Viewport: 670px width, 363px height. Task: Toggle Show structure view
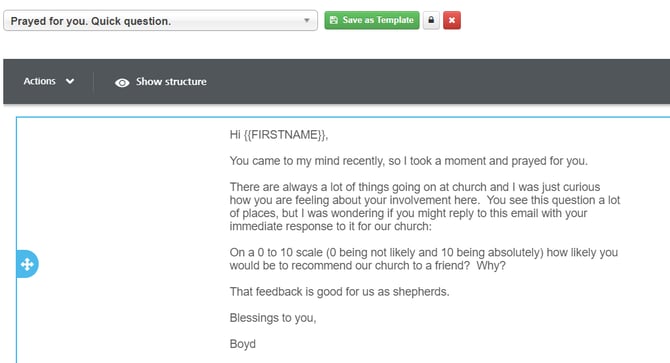(161, 82)
